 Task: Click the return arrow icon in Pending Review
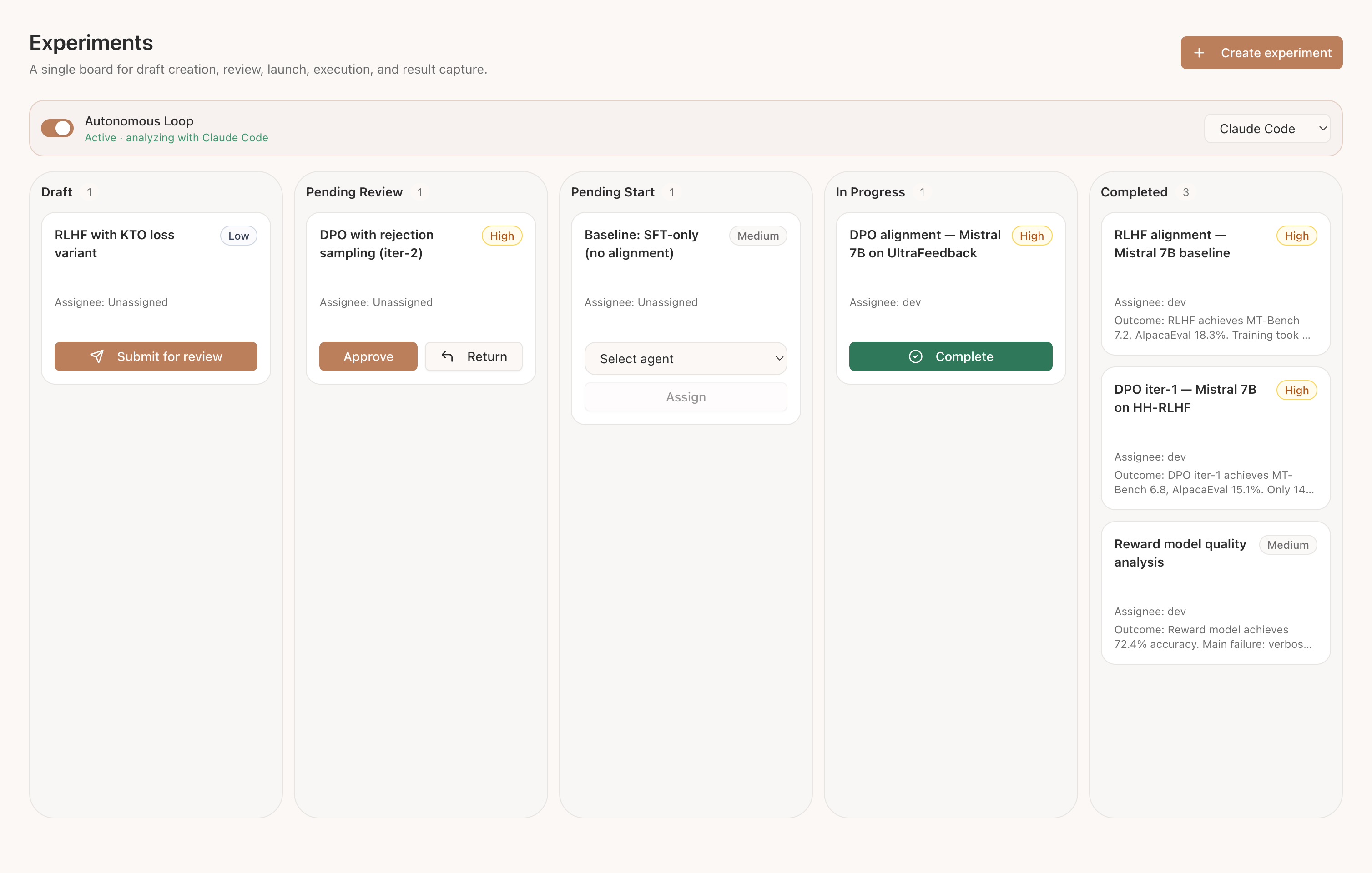[448, 356]
